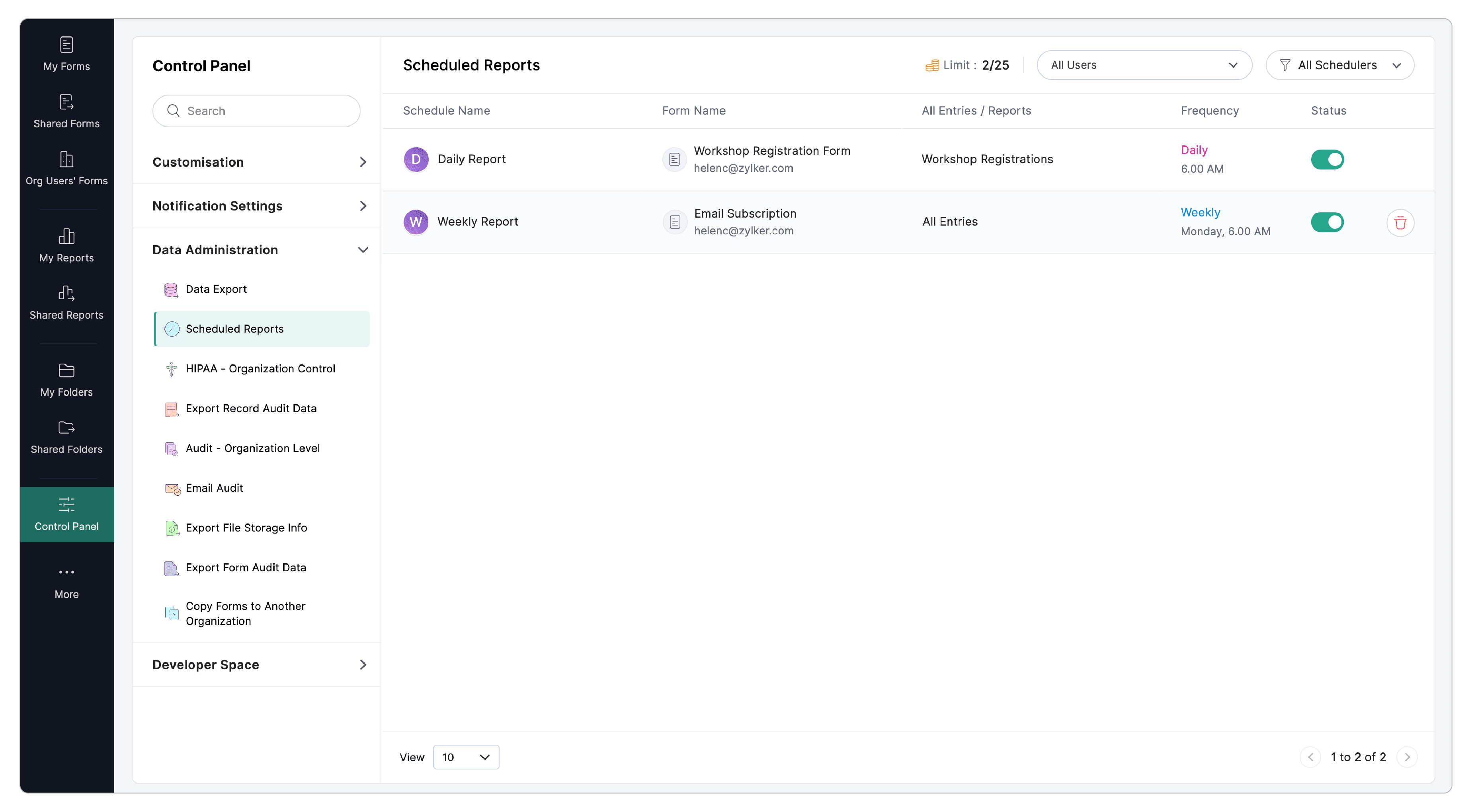Click the Control Panel search field
1472x812 pixels.
pyautogui.click(x=257, y=111)
